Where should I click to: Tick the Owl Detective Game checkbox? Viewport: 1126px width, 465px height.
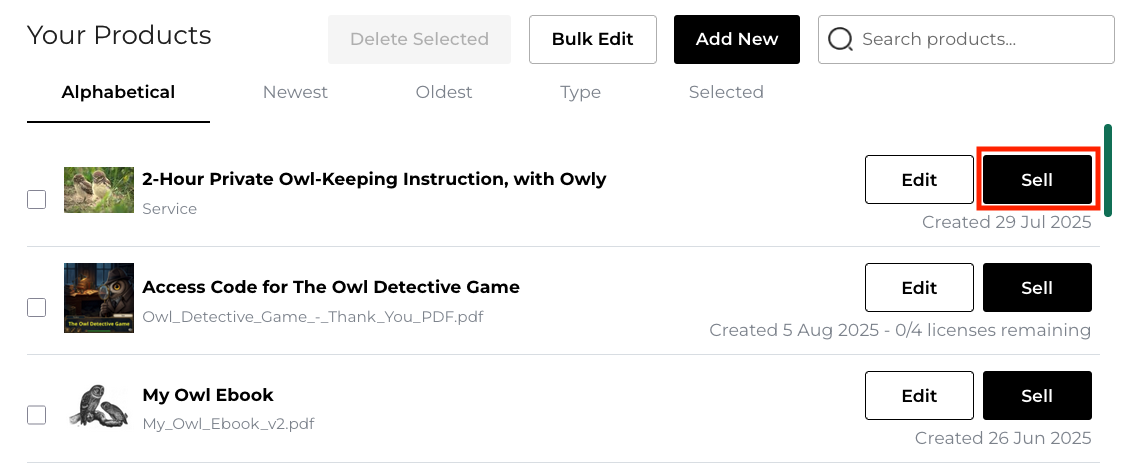(36, 307)
